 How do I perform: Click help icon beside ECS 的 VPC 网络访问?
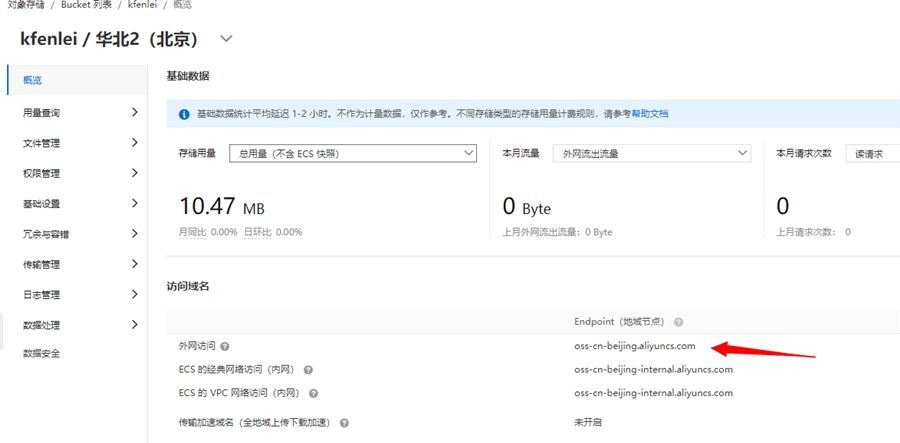(x=313, y=394)
